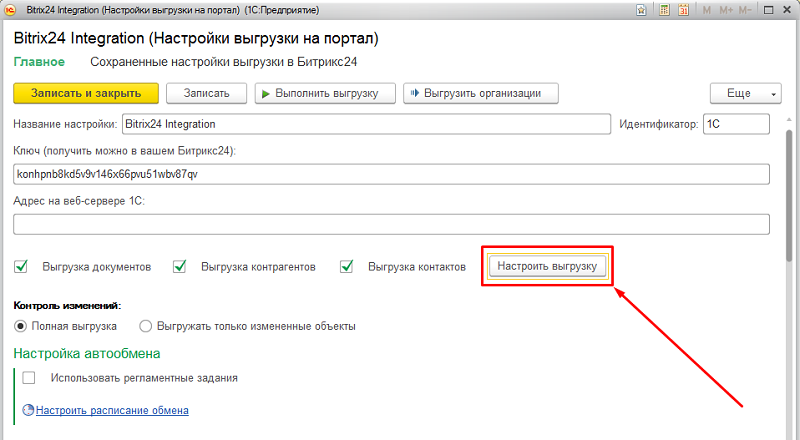The image size is (800, 440).
Task: Click the 1C application logo in title bar
Action: (x=10, y=10)
